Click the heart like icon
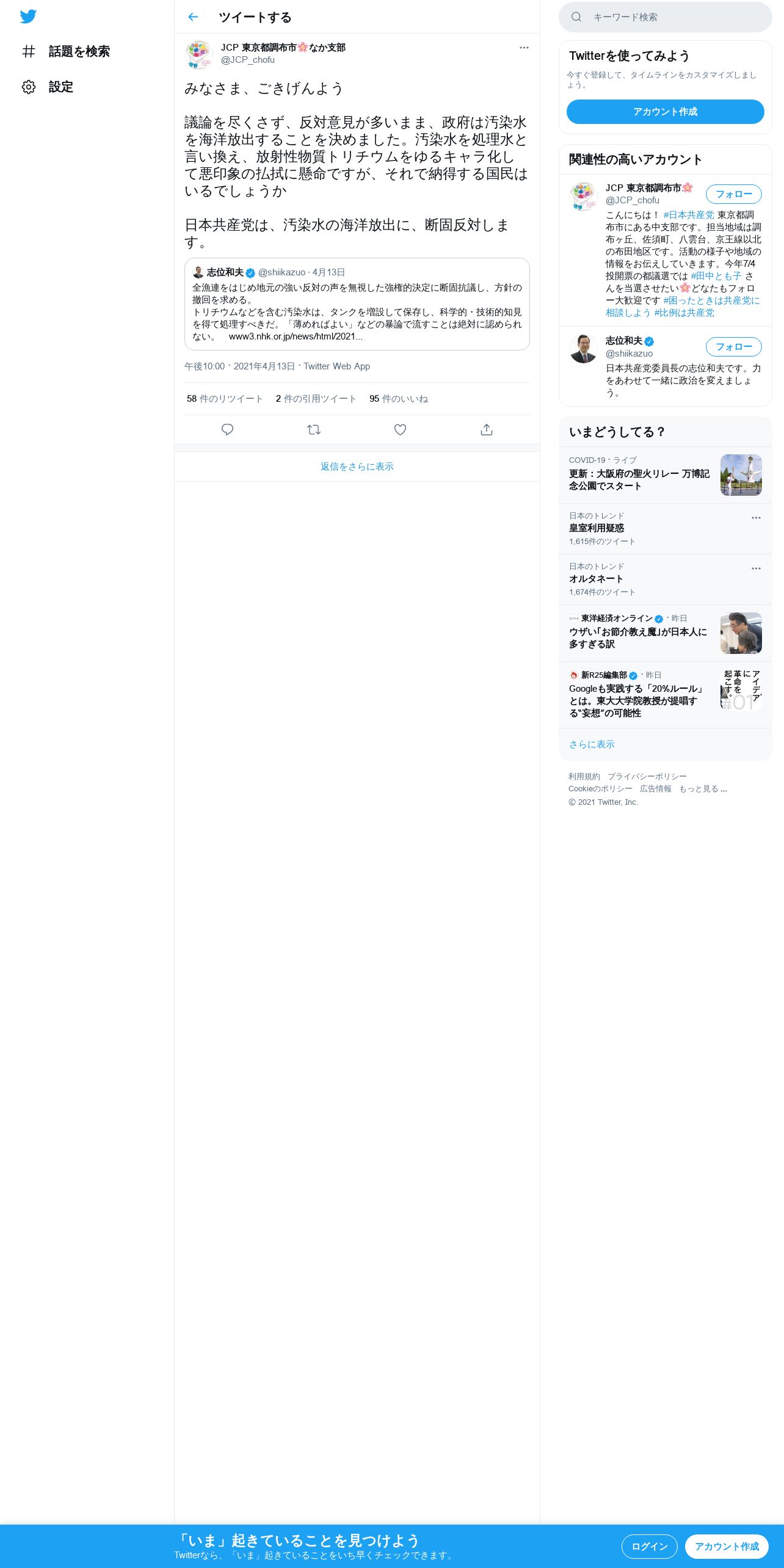The height and width of the screenshot is (1568, 784). [x=400, y=430]
